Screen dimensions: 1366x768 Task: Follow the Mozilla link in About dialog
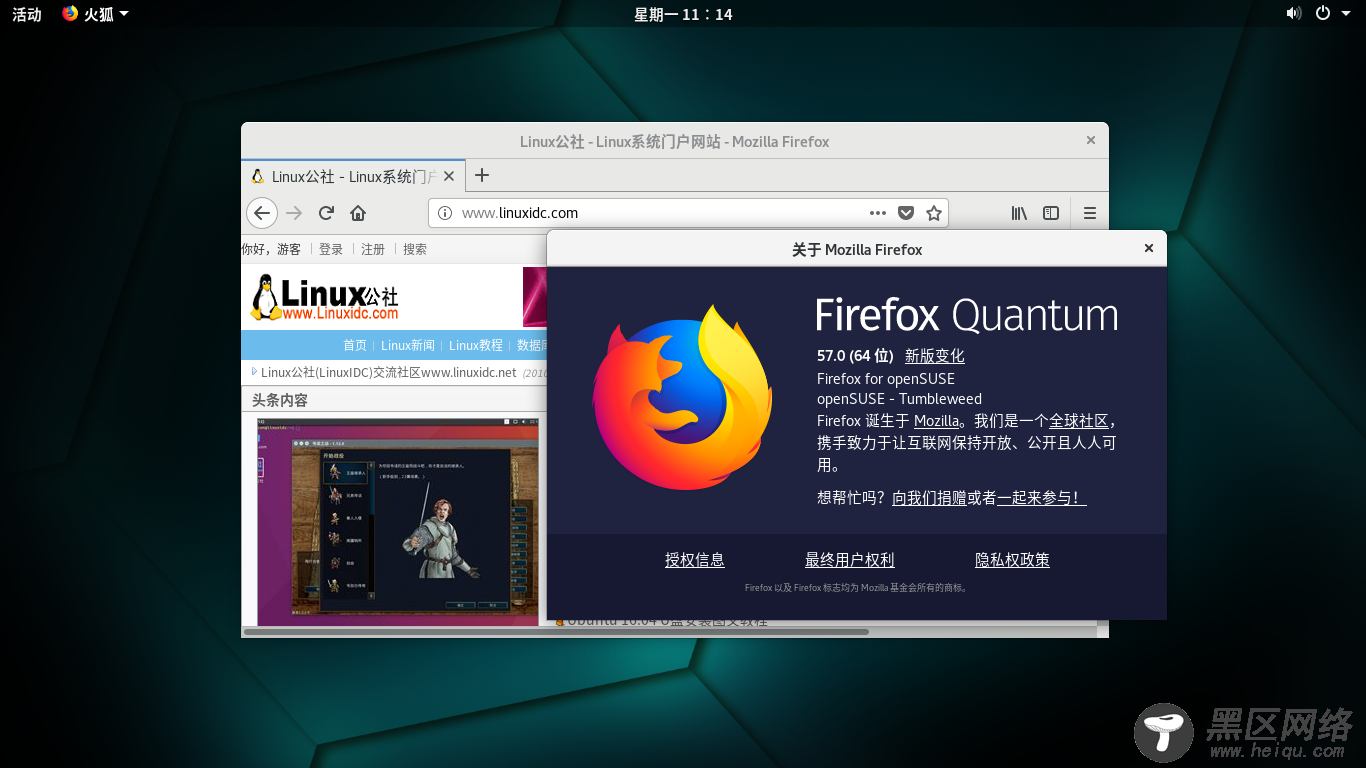click(937, 421)
